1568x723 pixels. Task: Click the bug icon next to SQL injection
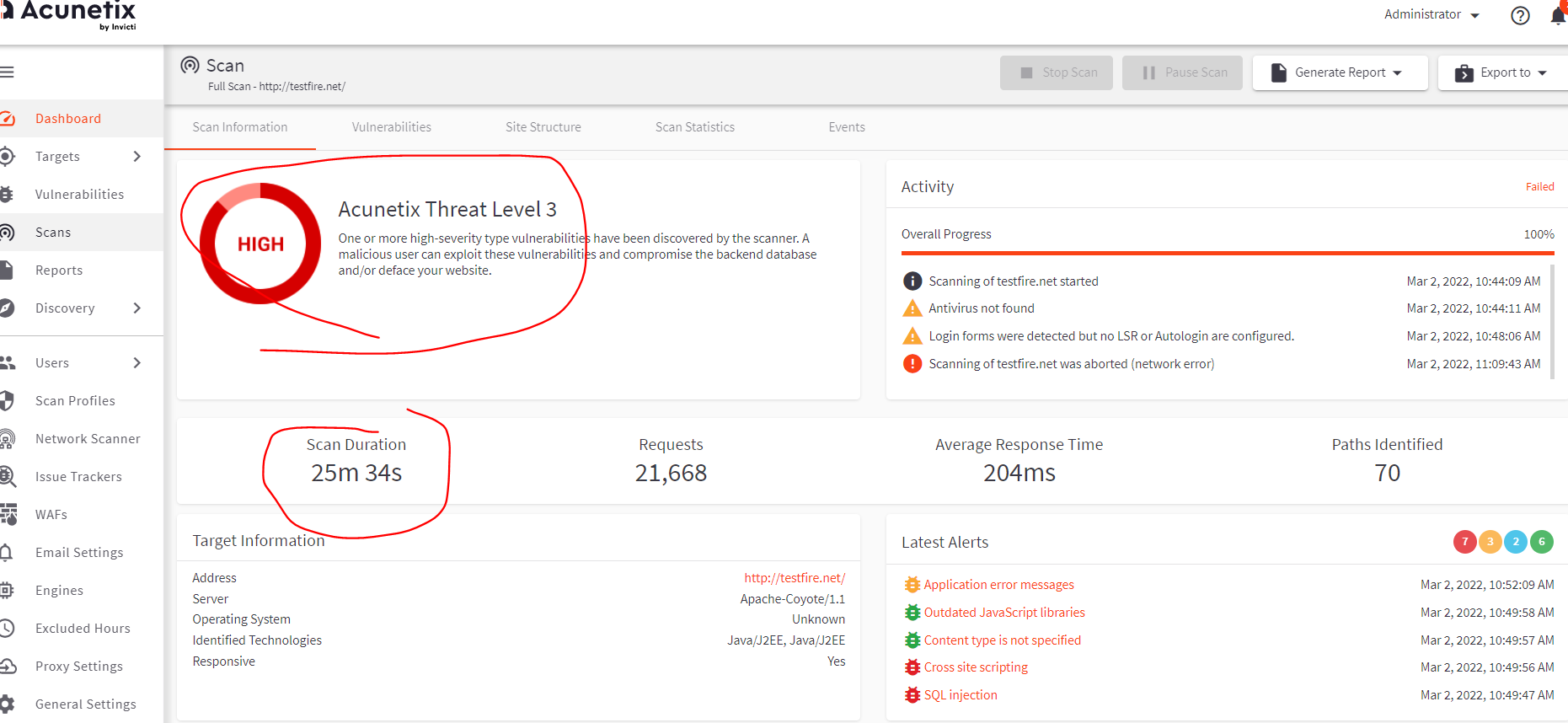912,695
